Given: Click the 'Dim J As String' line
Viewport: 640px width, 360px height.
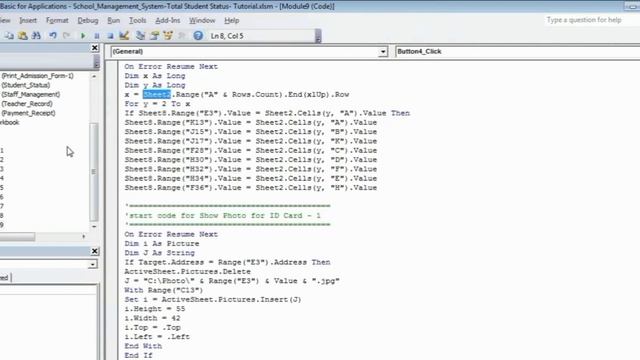Looking at the screenshot, I should pyautogui.click(x=160, y=253).
